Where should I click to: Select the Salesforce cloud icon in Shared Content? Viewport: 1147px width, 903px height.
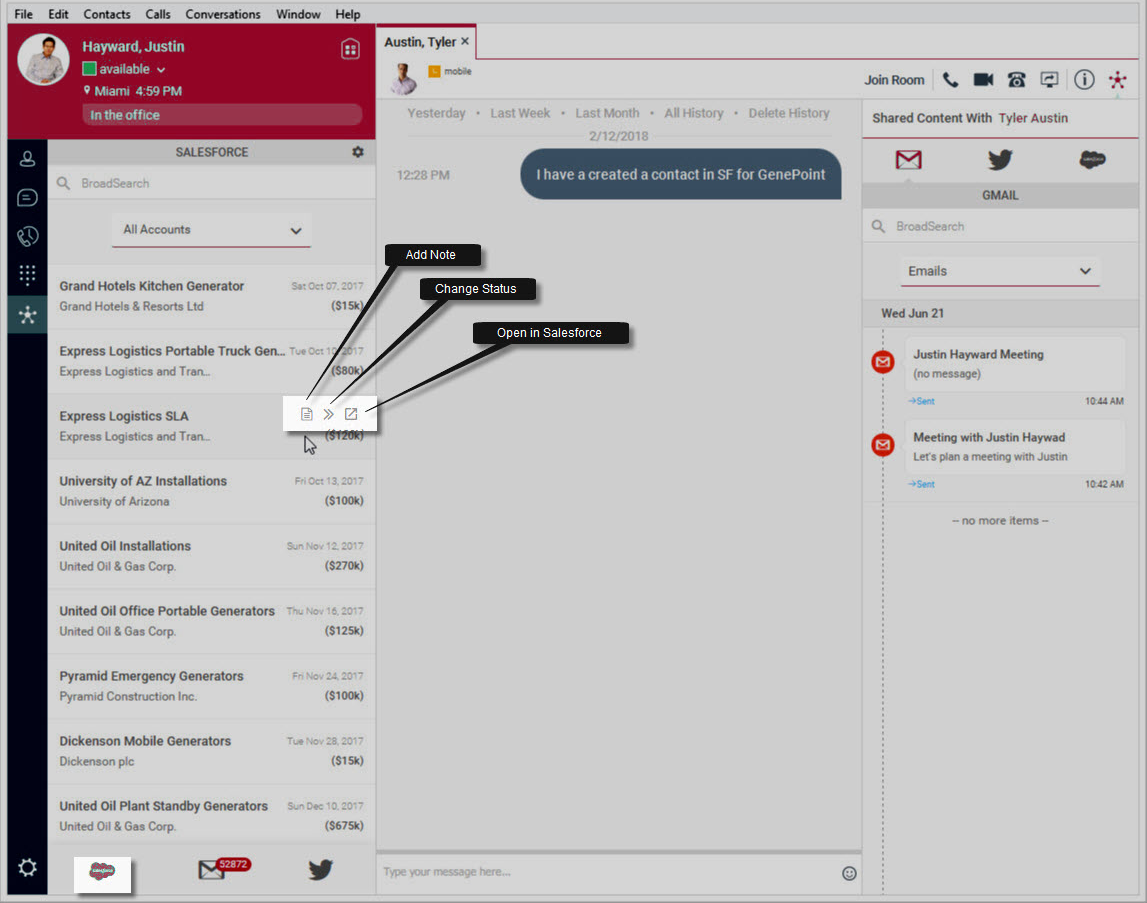[1092, 160]
